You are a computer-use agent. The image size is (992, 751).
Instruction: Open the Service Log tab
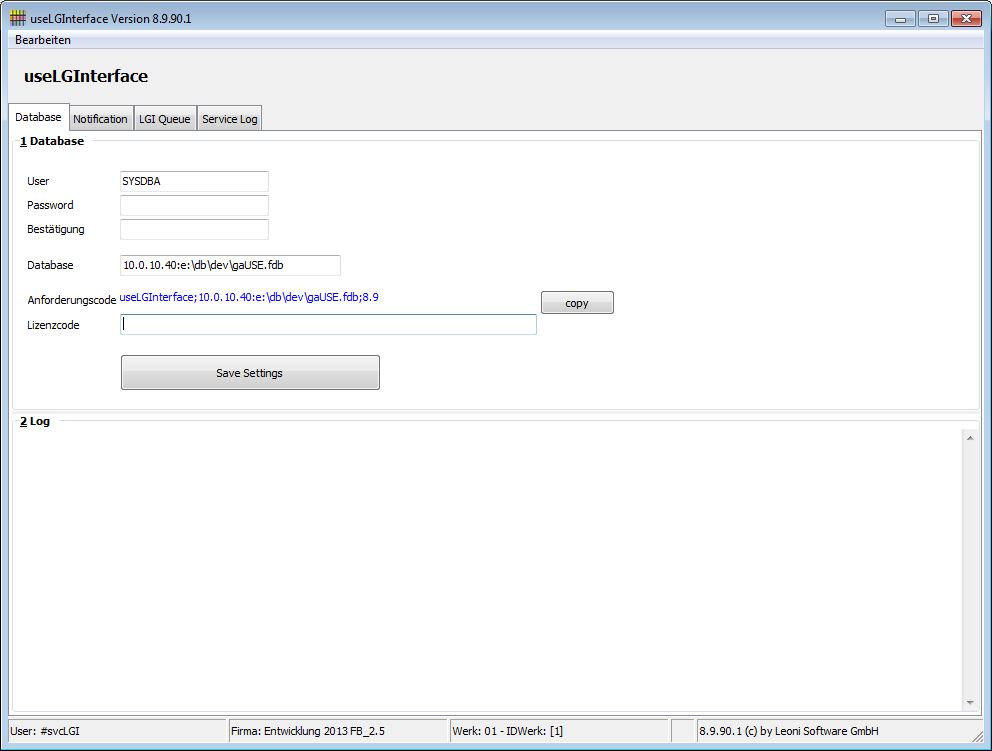point(230,119)
